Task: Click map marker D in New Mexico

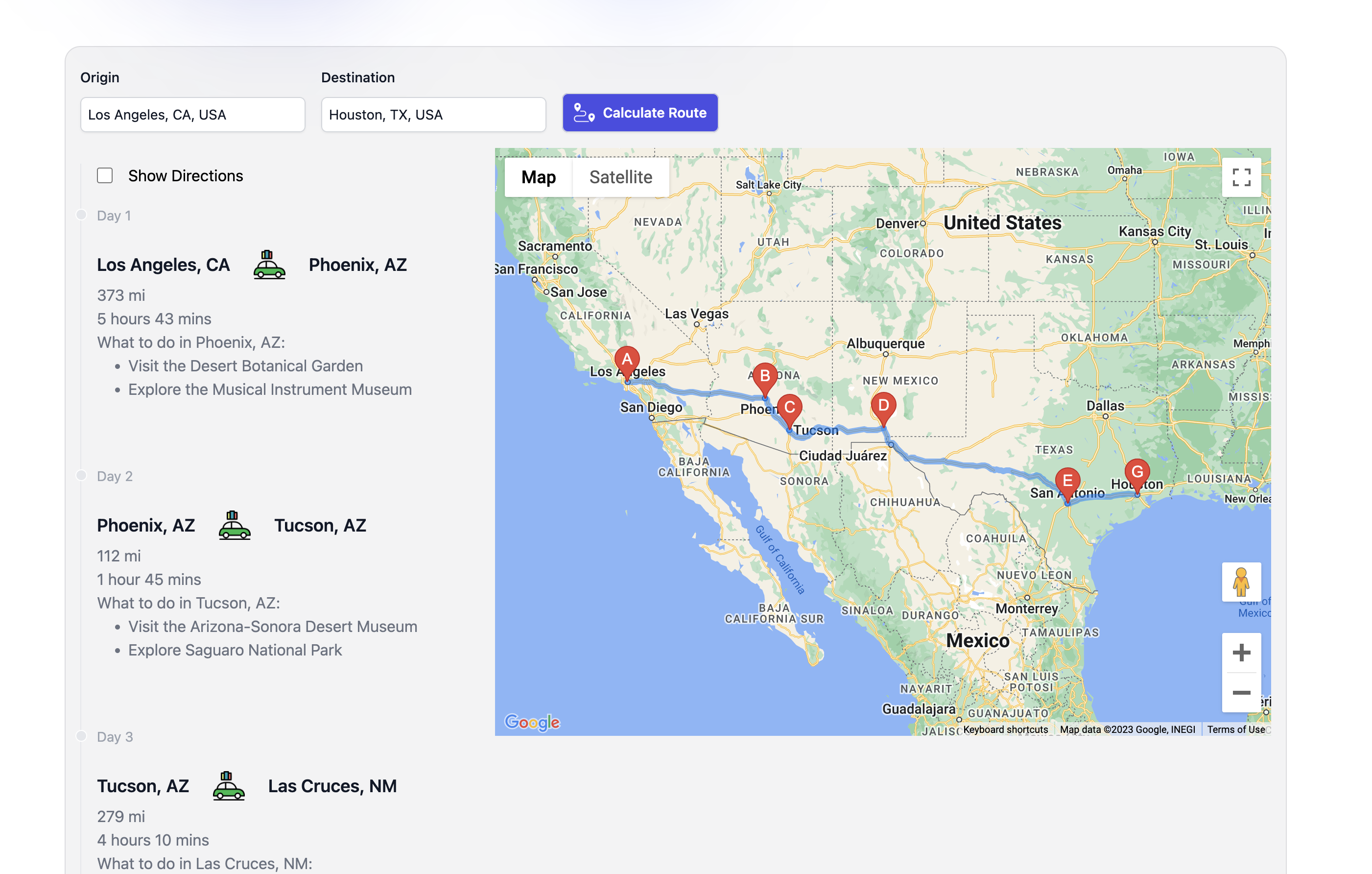Action: click(x=883, y=410)
